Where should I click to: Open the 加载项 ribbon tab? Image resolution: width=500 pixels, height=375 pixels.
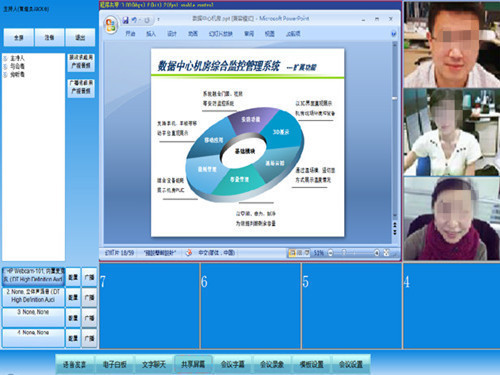(x=293, y=34)
